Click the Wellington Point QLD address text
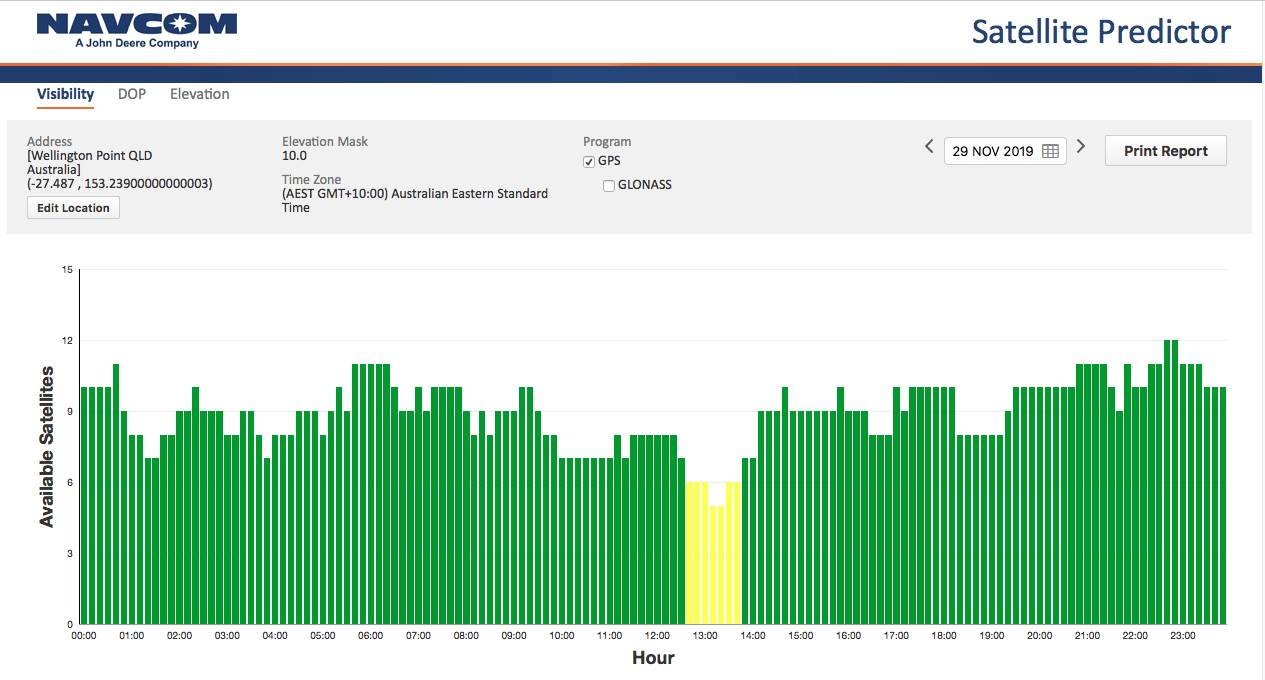Image resolution: width=1265 pixels, height=680 pixels. tap(90, 156)
